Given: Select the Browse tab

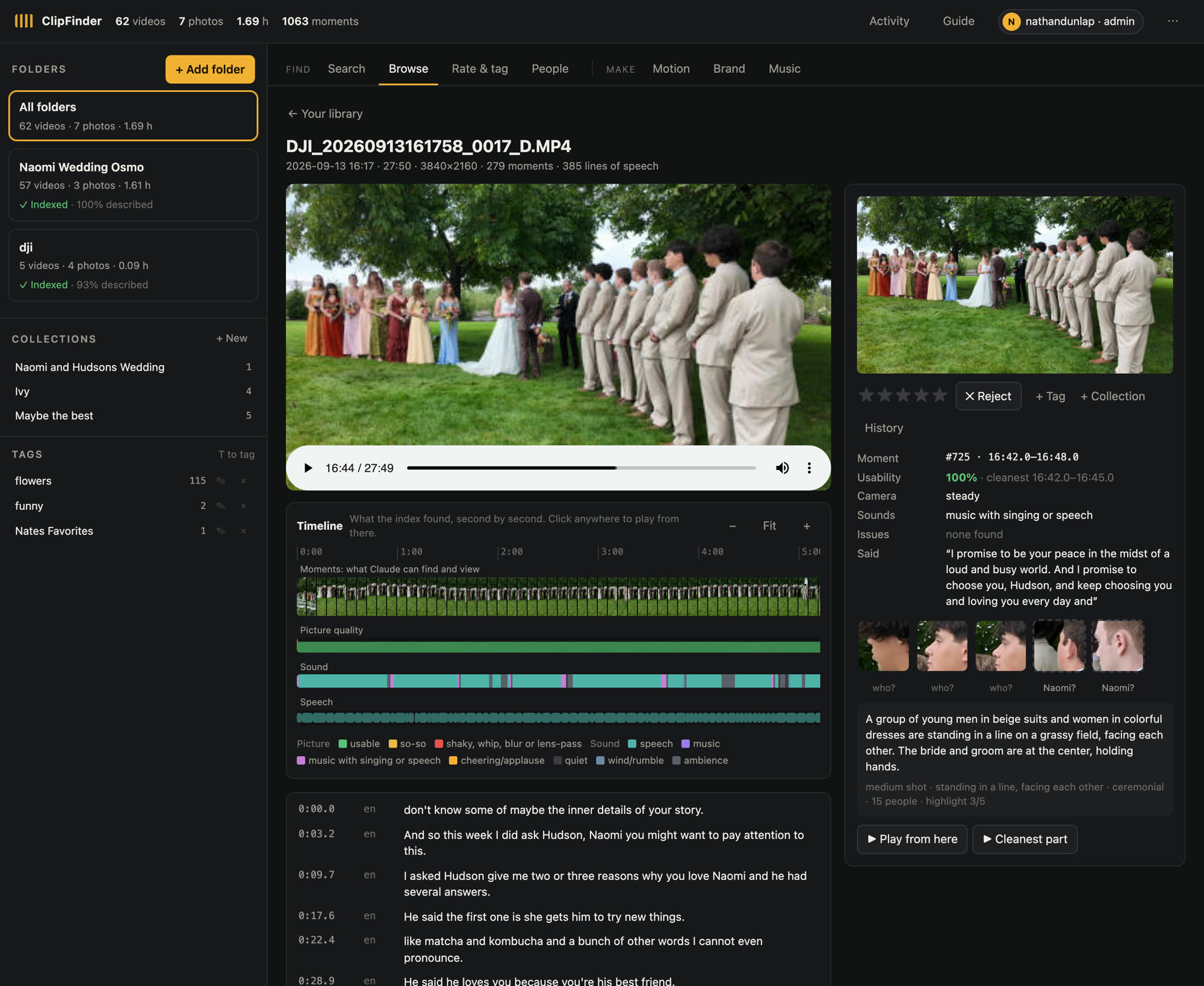Looking at the screenshot, I should pos(408,69).
